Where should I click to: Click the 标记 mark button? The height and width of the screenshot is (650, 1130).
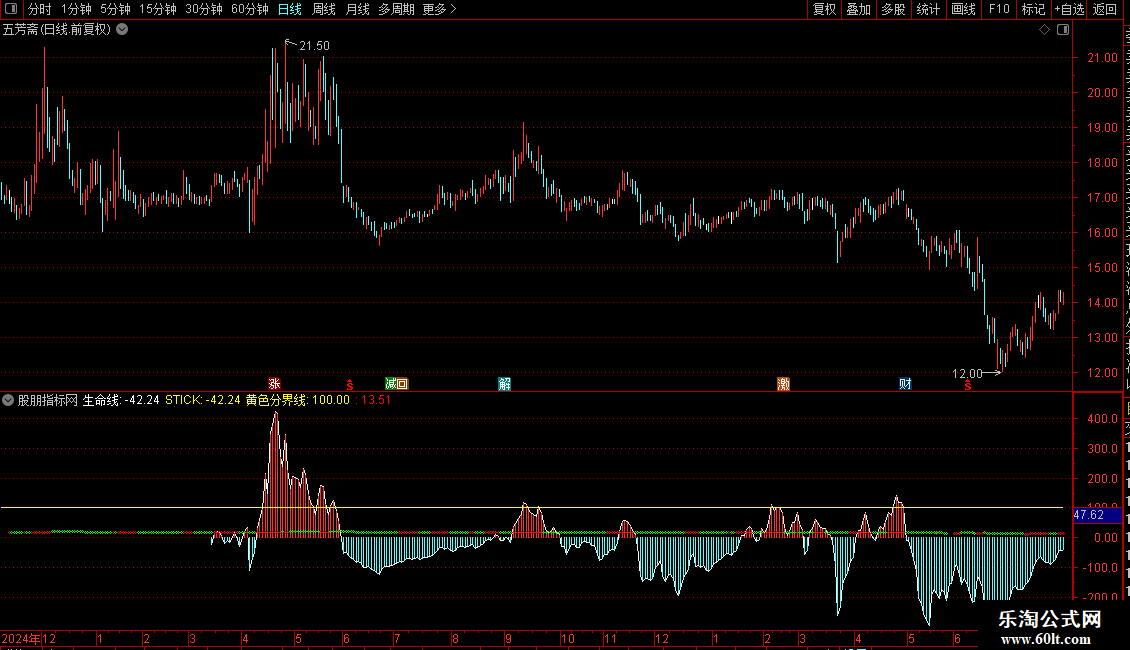(1033, 9)
